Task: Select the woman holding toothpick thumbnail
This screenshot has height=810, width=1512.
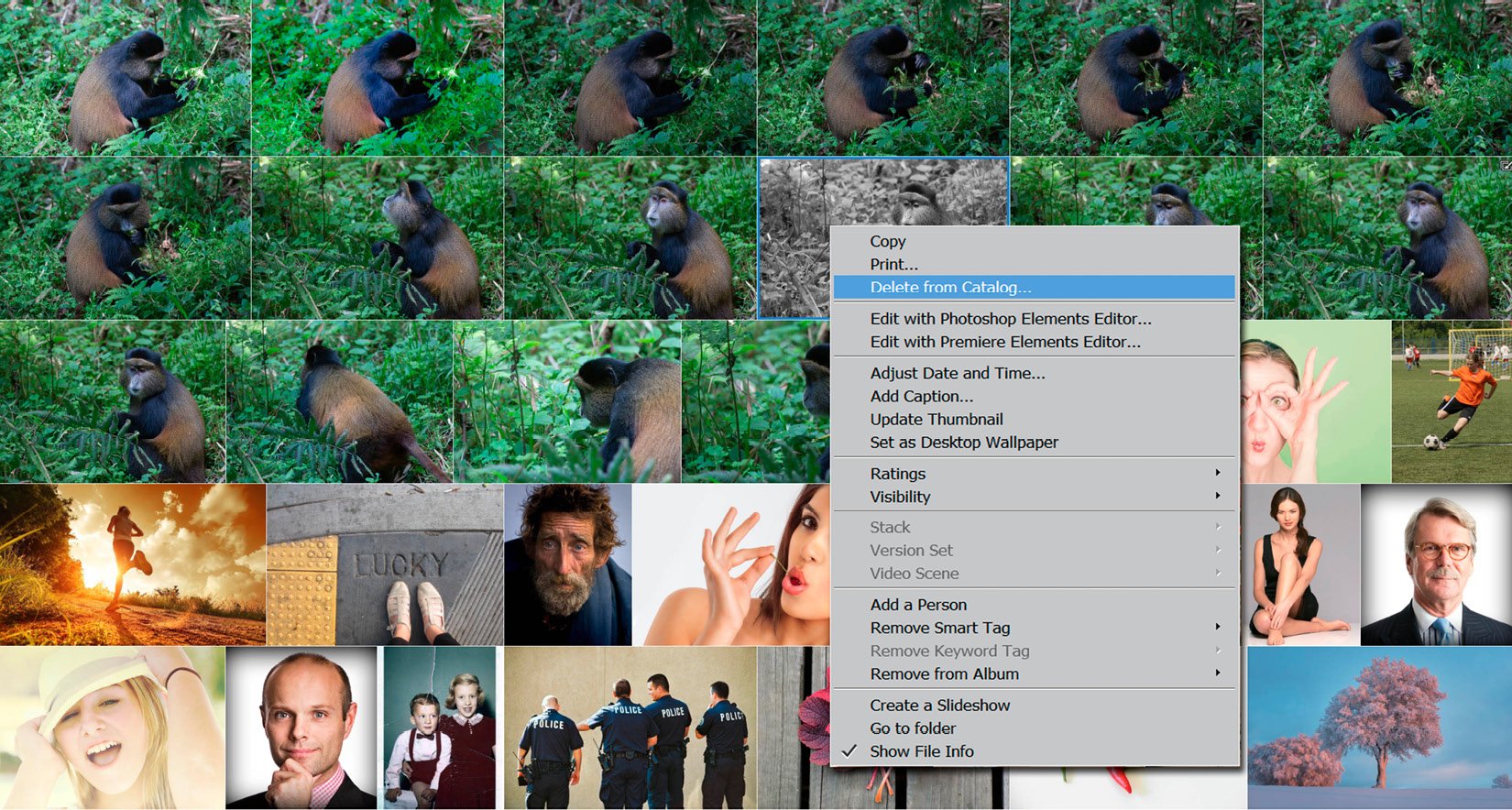Action: click(731, 564)
